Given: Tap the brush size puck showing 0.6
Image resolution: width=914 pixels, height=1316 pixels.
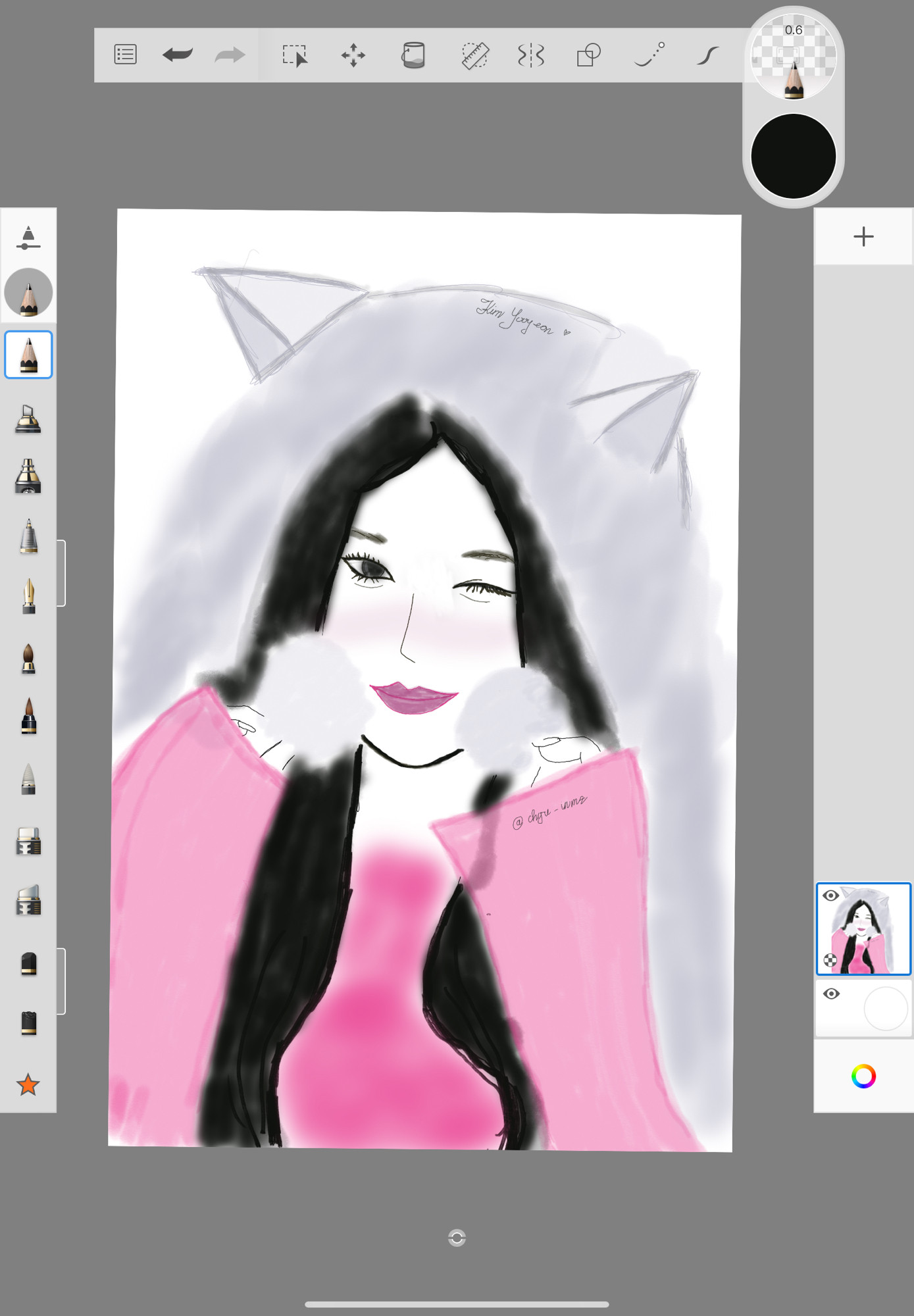Looking at the screenshot, I should tap(794, 57).
